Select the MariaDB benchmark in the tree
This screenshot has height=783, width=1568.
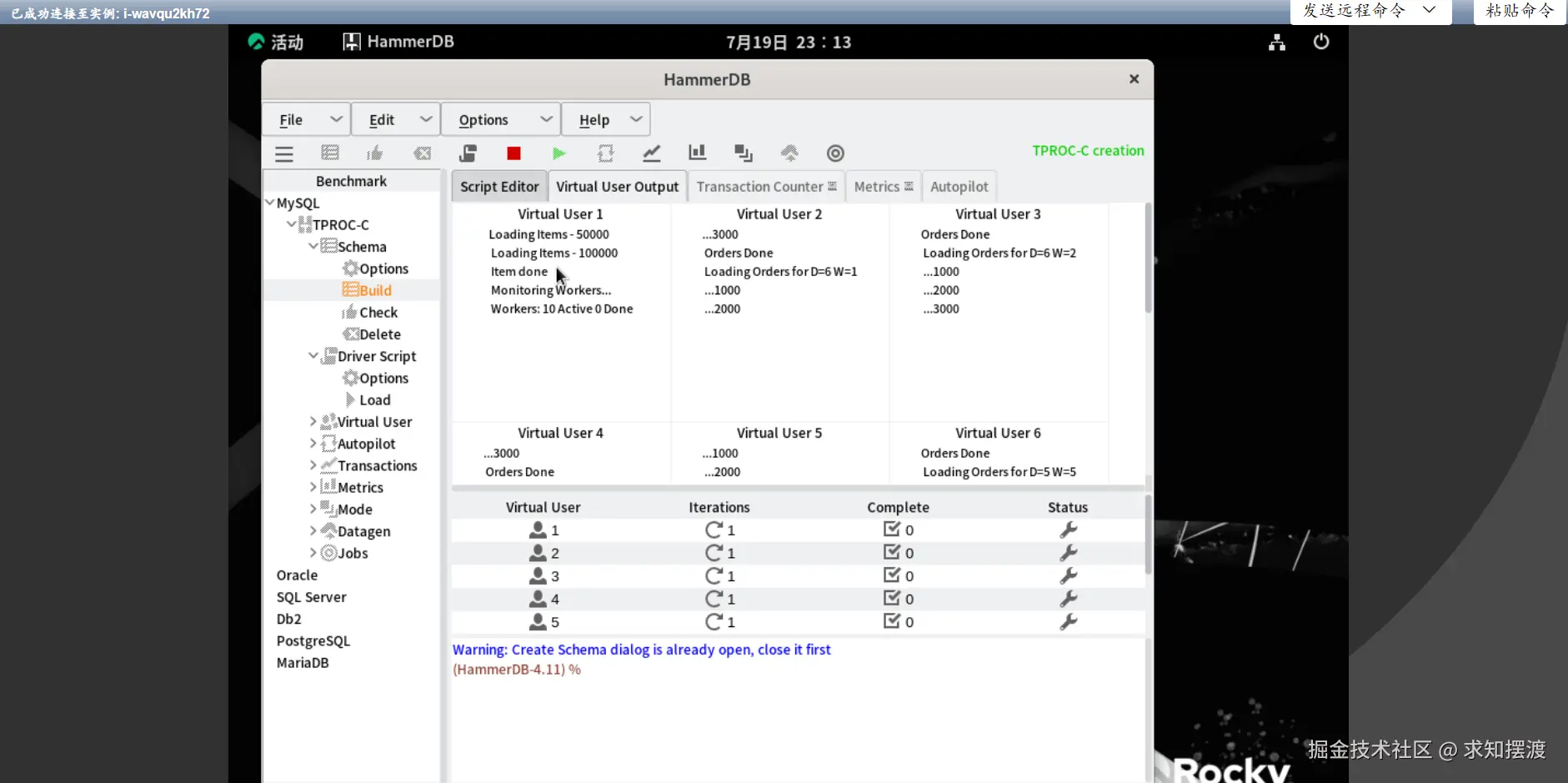coord(303,663)
